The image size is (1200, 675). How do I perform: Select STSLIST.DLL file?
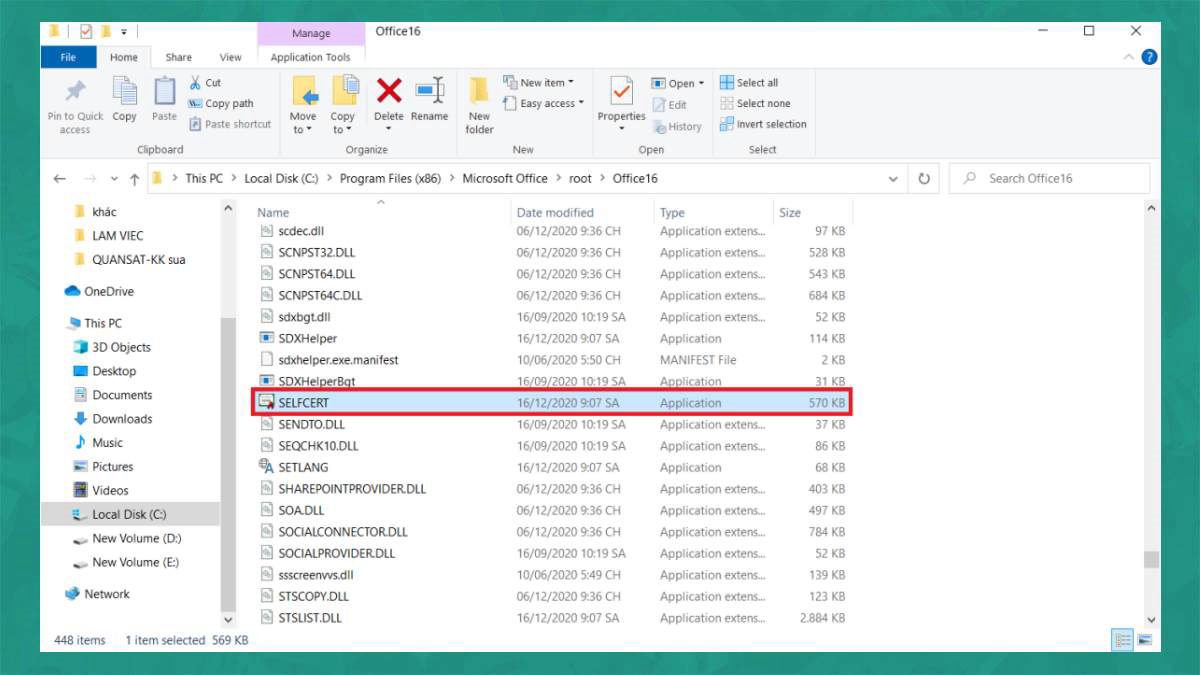tap(551, 618)
